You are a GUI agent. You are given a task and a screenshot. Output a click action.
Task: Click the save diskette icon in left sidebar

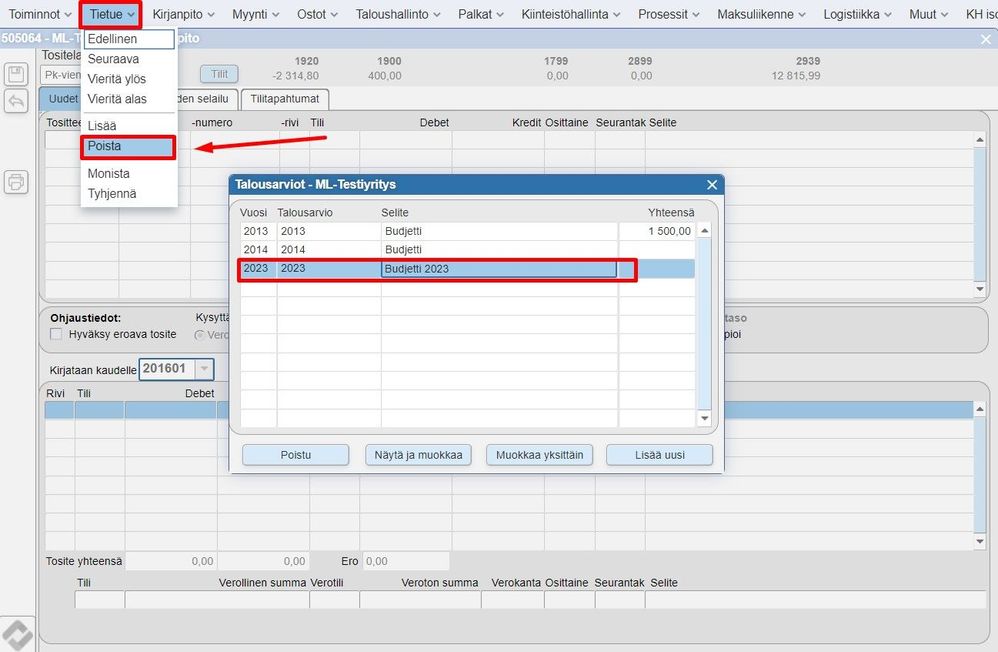[x=16, y=74]
